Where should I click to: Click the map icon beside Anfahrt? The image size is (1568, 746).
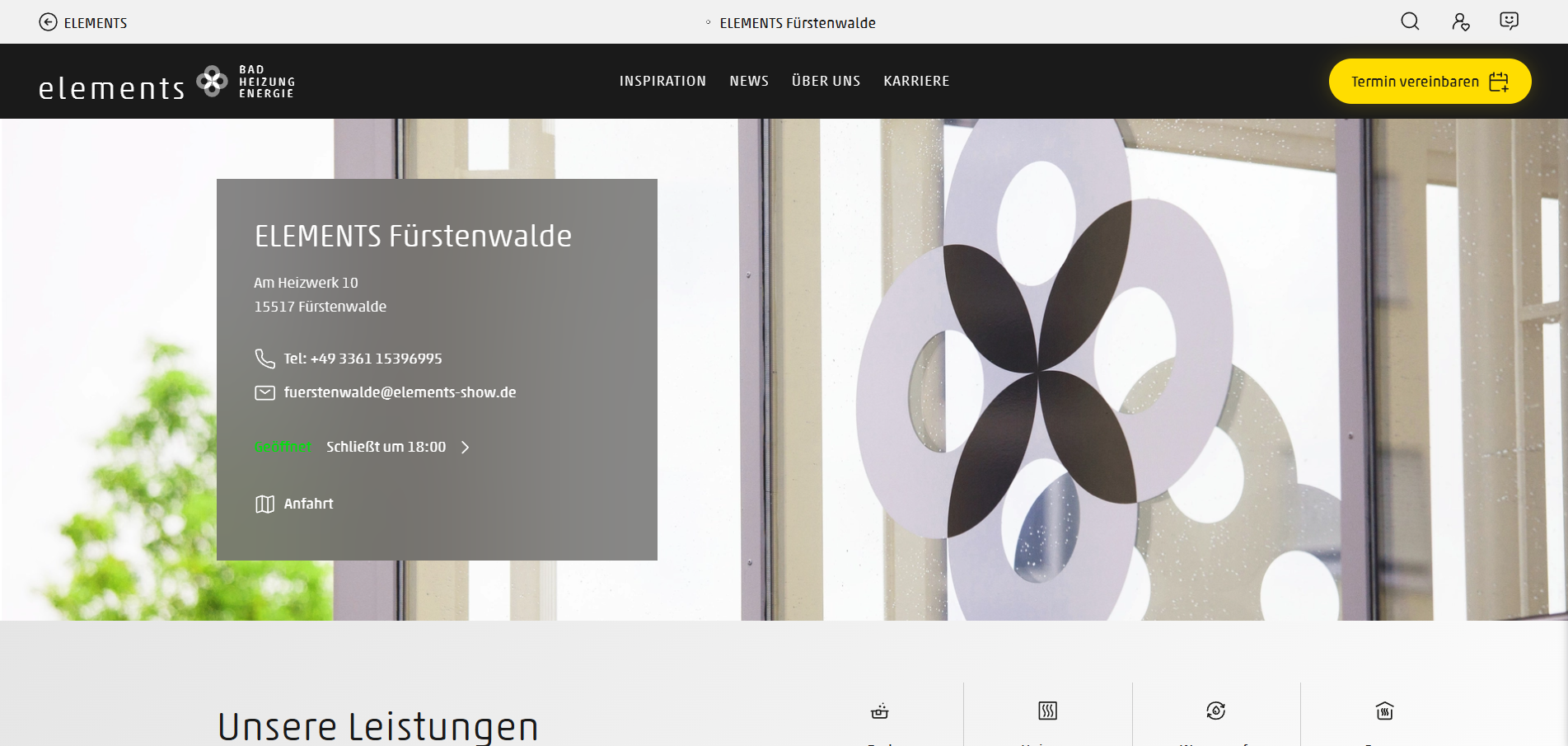(264, 504)
